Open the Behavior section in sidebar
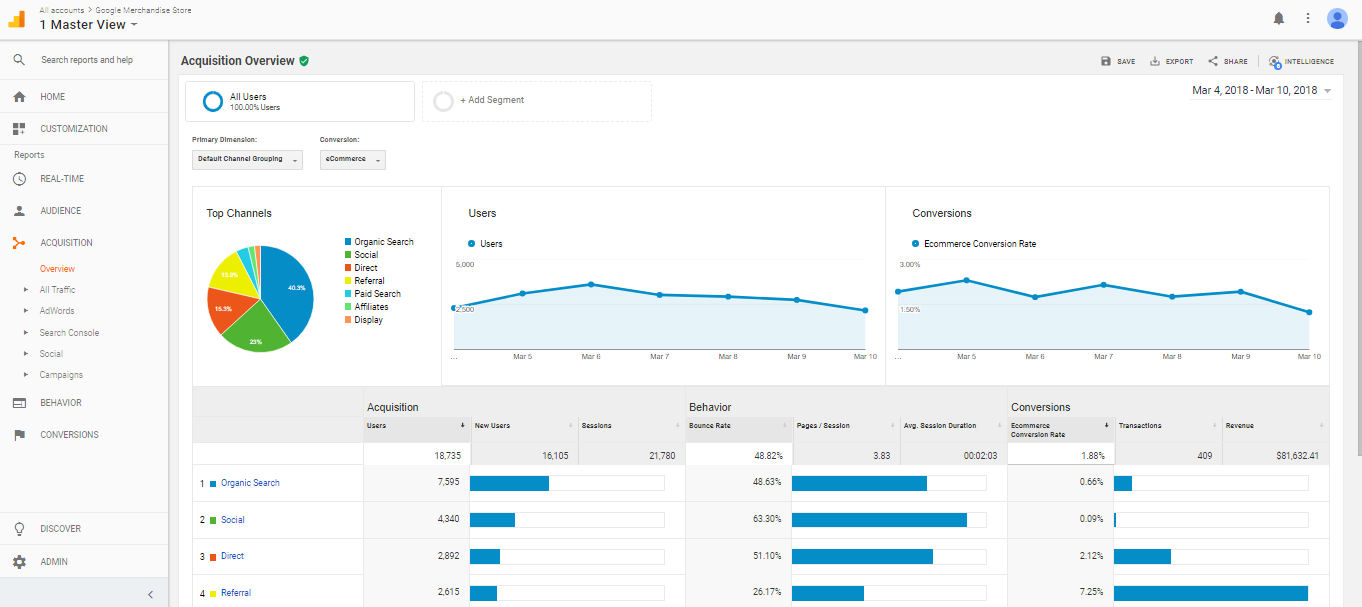This screenshot has width=1362, height=607. pos(62,401)
